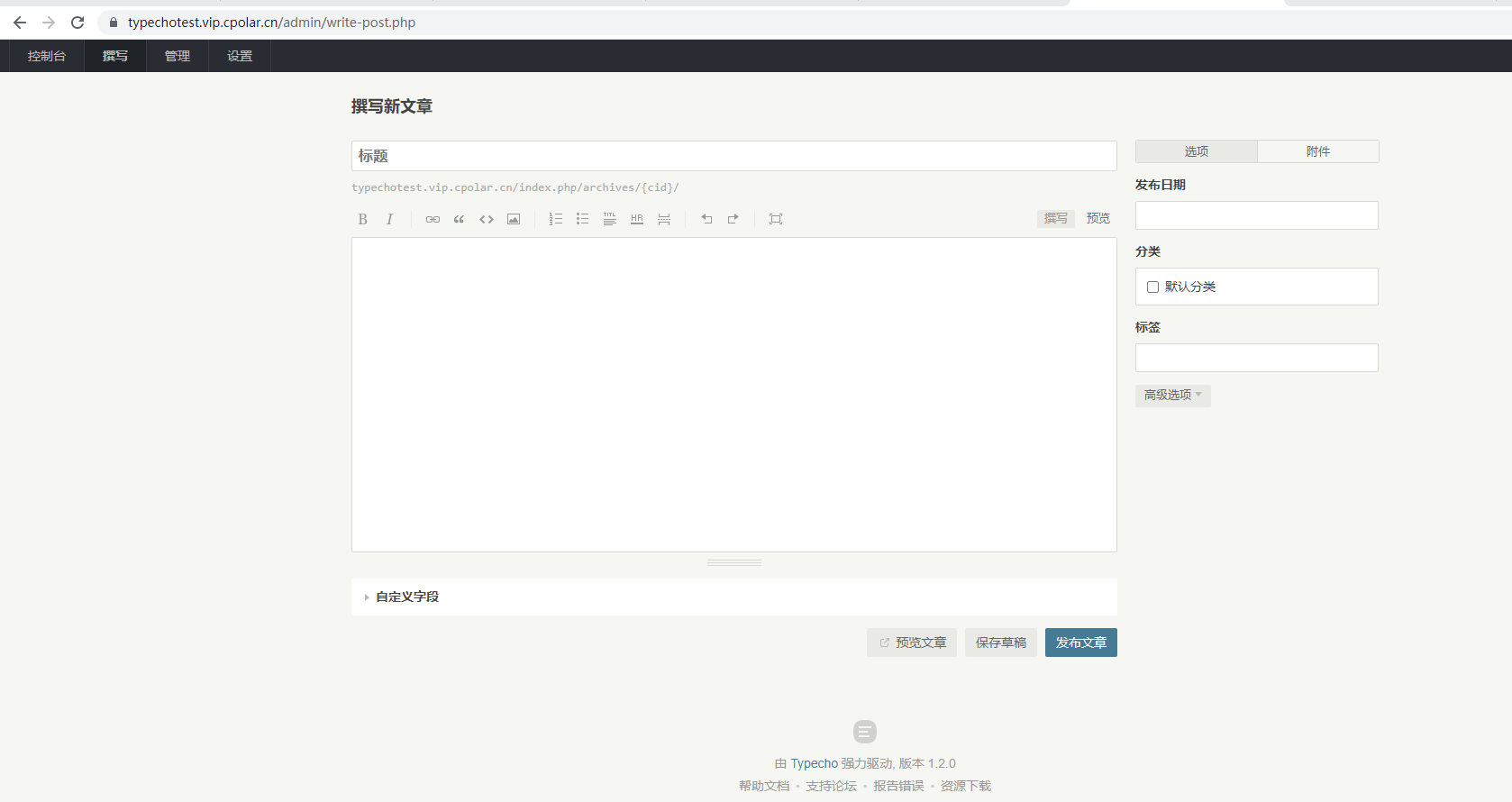Open the 帮助文档 help docs link
Image resolution: width=1512 pixels, height=802 pixels.
coord(764,786)
